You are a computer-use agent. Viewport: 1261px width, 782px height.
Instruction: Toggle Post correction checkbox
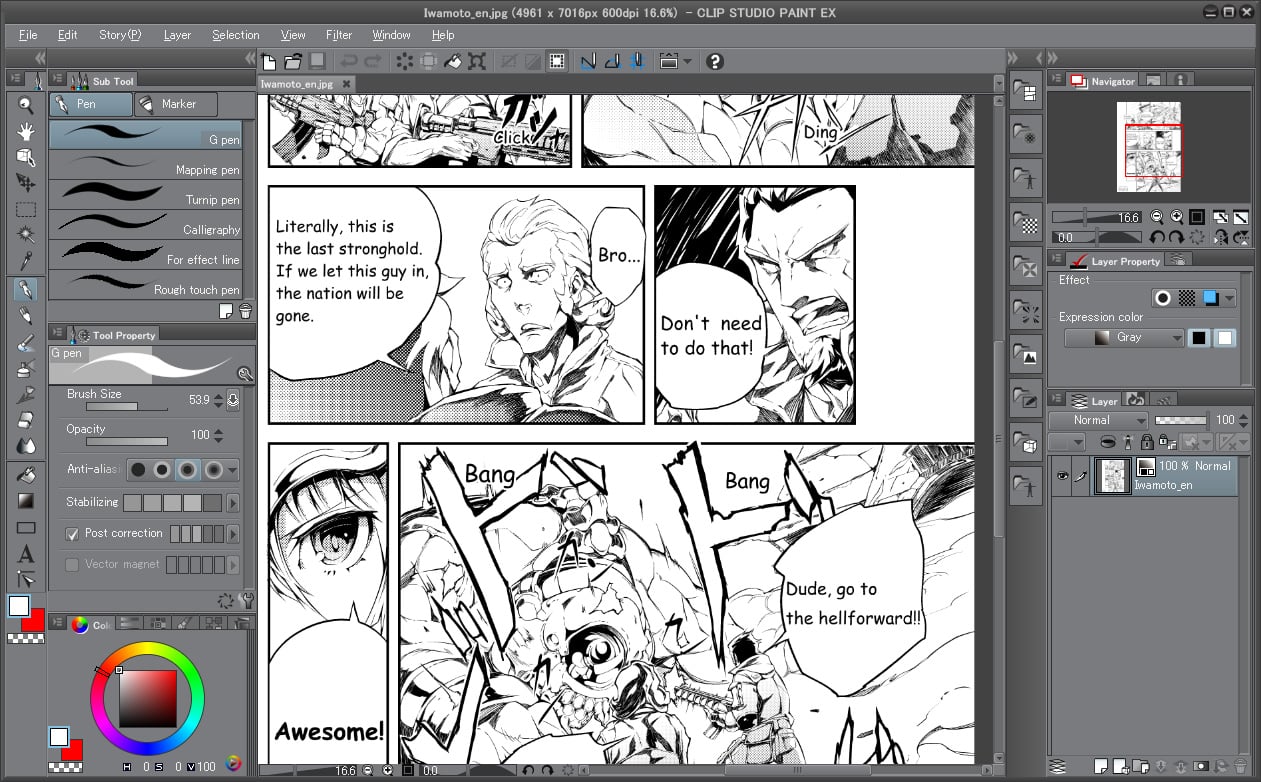coord(72,533)
